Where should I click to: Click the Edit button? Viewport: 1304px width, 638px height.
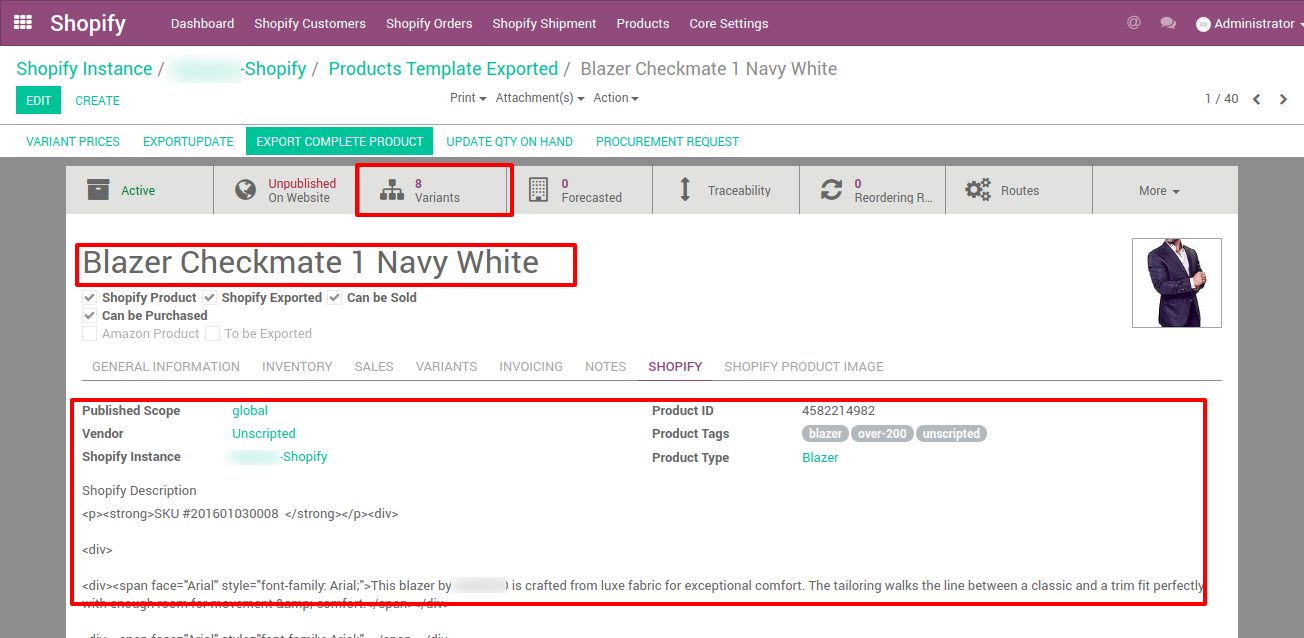(39, 100)
